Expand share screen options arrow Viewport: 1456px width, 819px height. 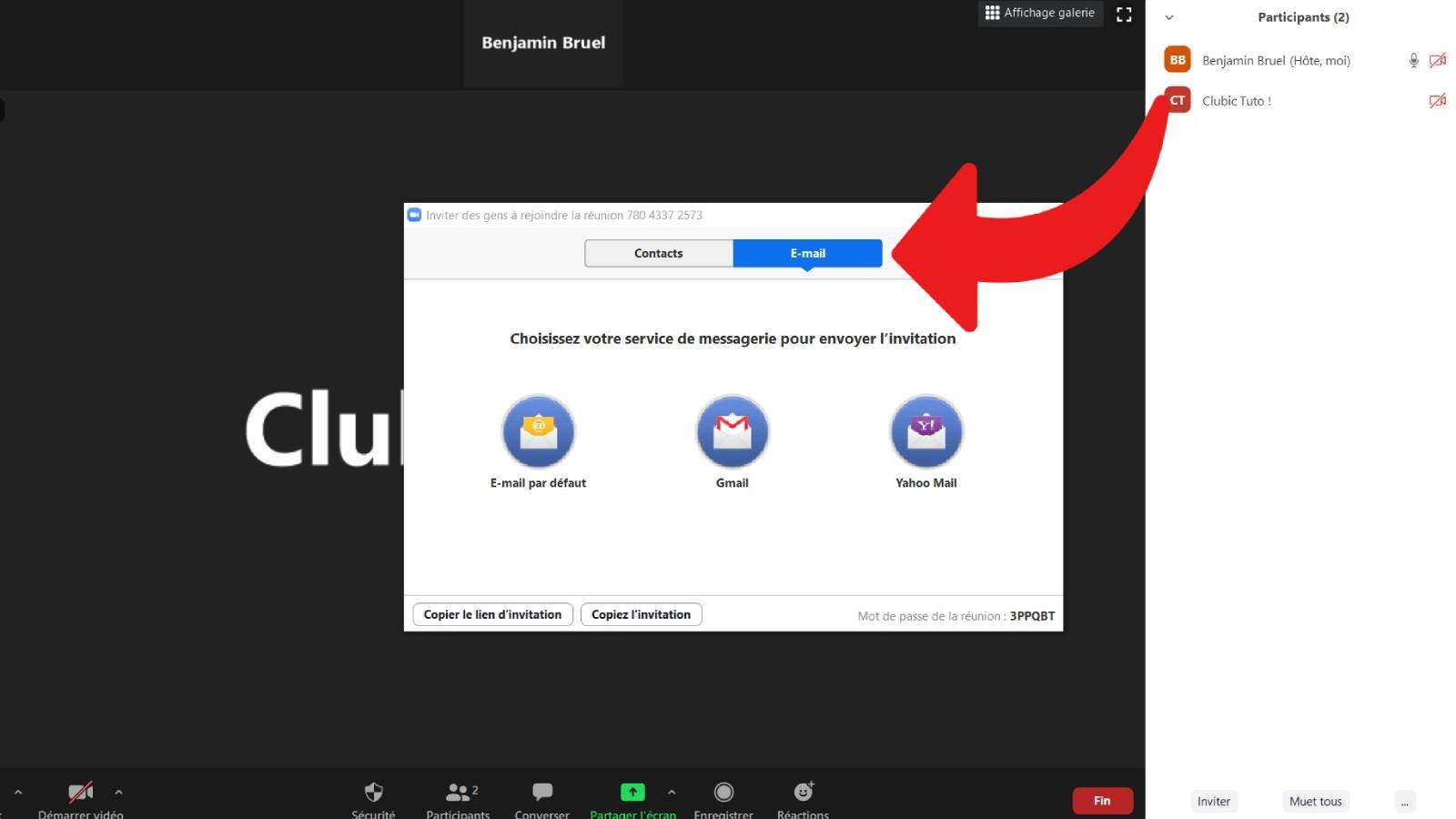click(x=672, y=792)
